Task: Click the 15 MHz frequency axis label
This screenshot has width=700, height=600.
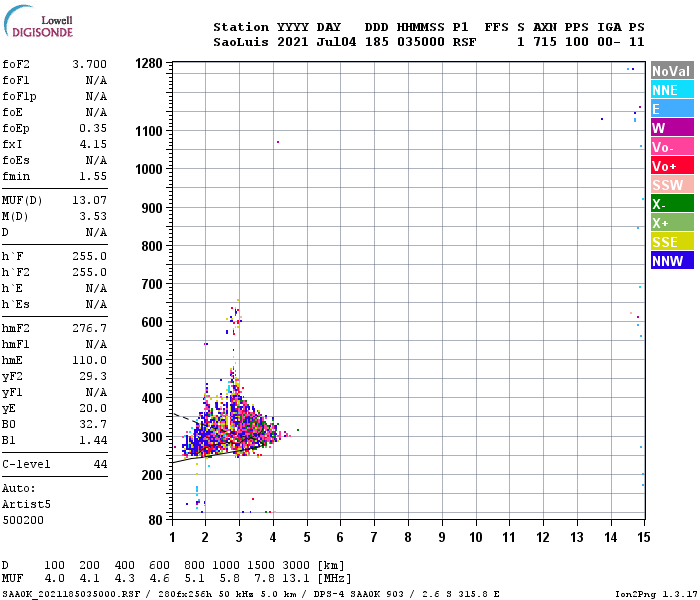Action: click(x=643, y=537)
